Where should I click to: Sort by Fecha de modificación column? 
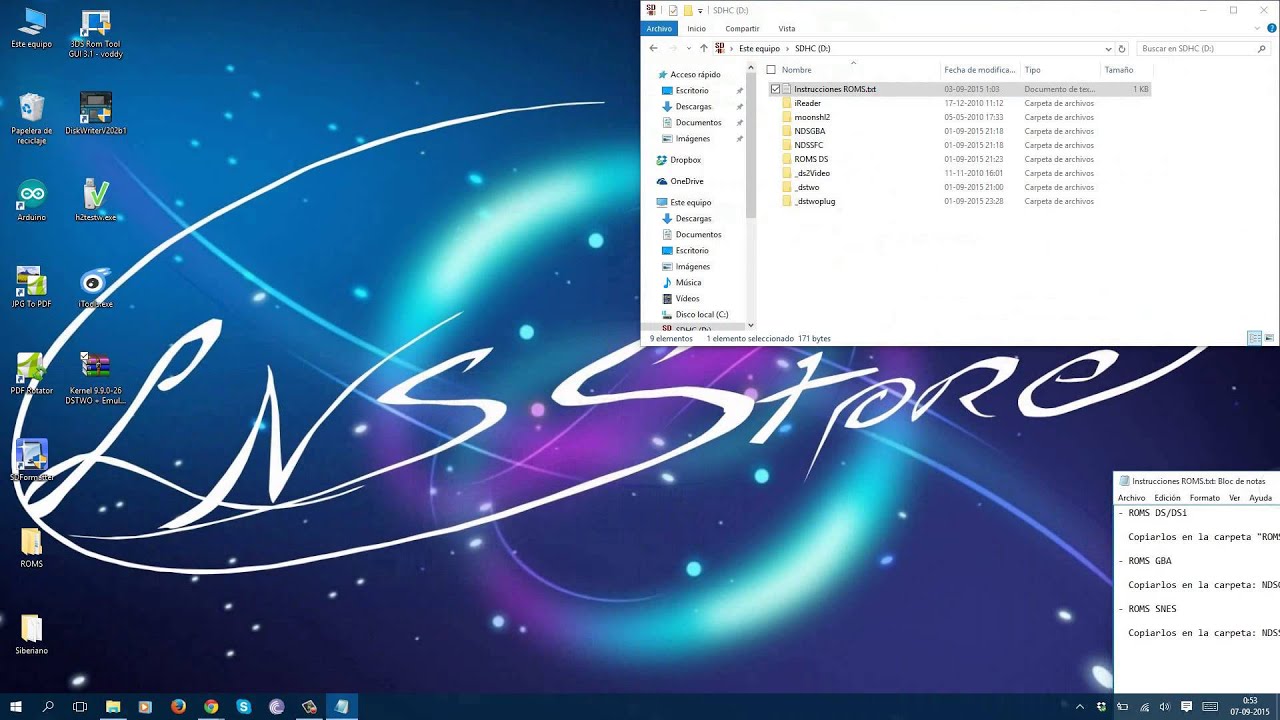[980, 70]
